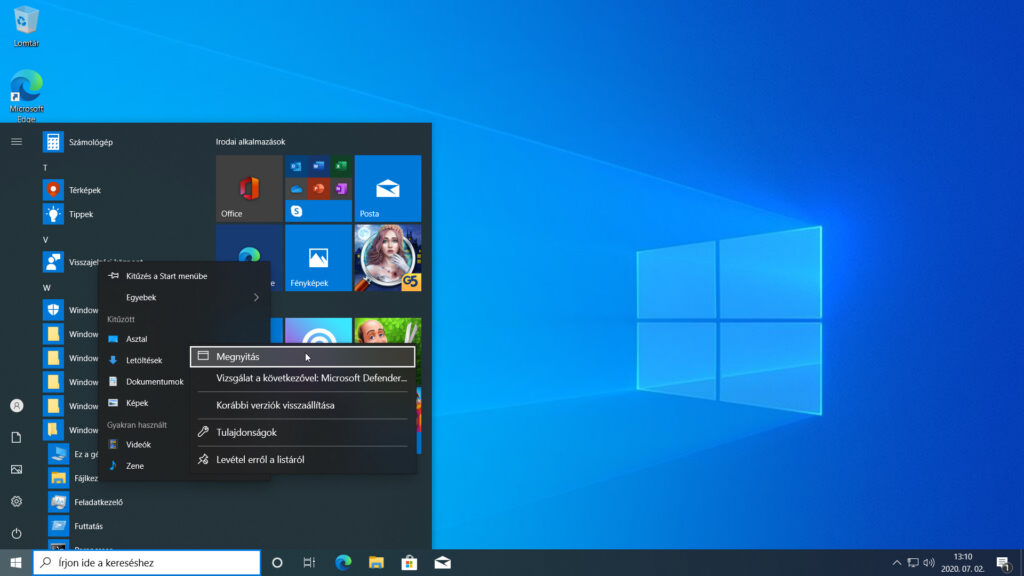Open the notification center icon
The image size is (1024, 576).
tap(1004, 563)
